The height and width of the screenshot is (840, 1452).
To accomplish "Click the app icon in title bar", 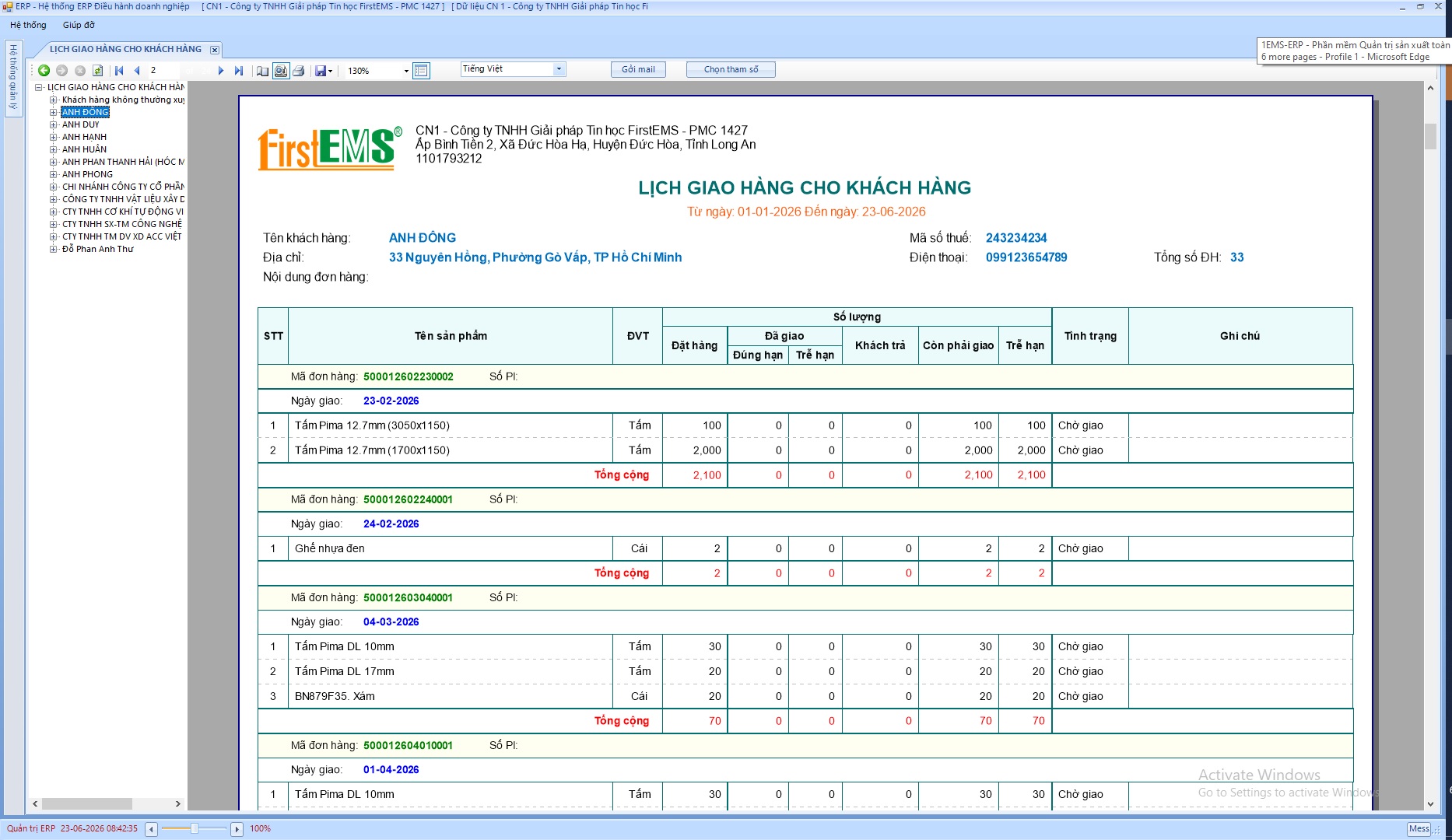I will (7, 6).
